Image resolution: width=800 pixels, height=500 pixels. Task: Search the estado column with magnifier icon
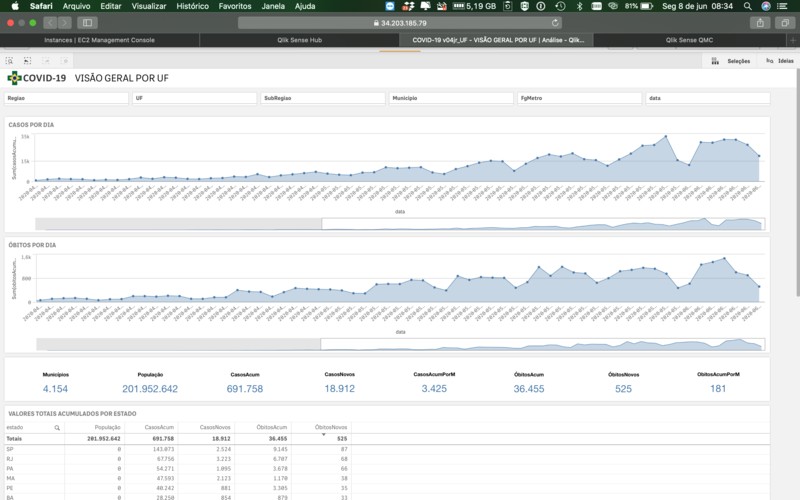click(57, 428)
